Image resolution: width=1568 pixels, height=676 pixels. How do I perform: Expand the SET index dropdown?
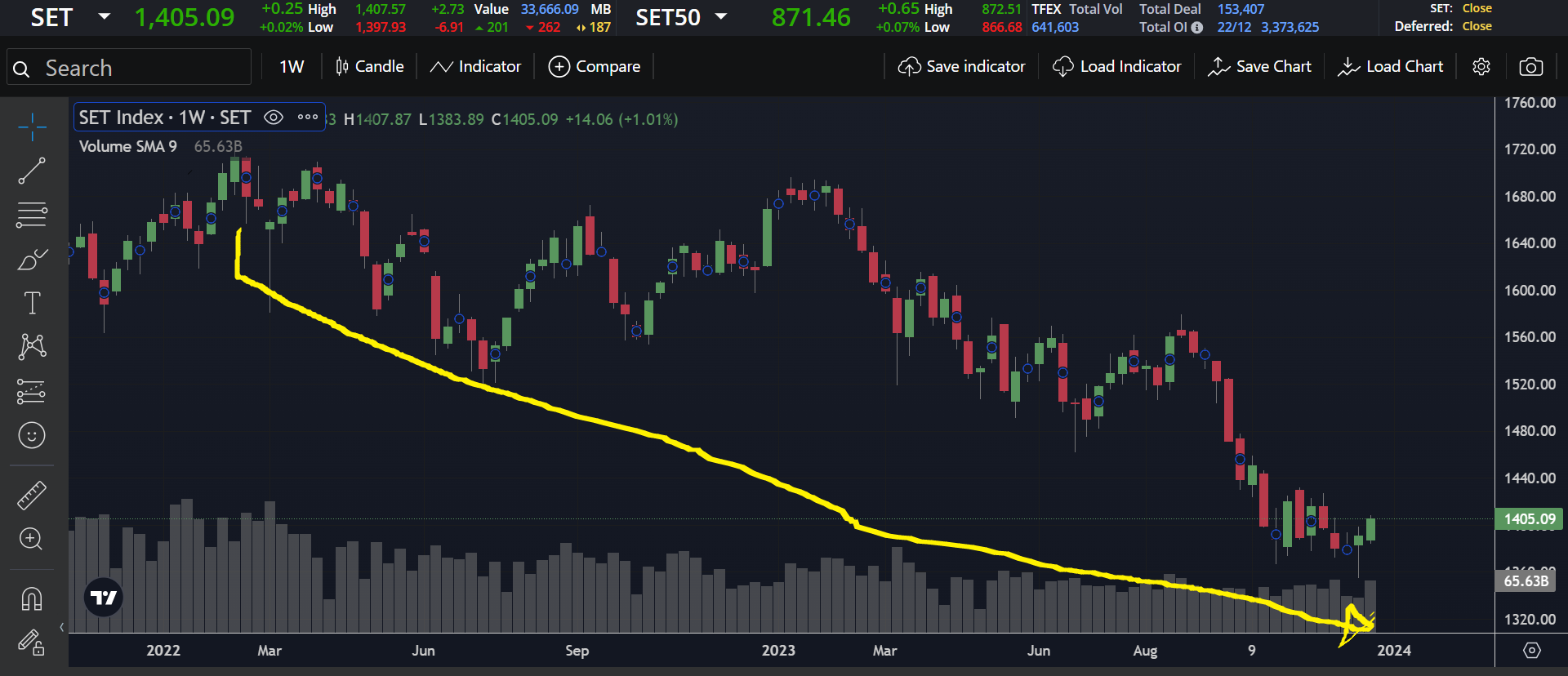[104, 16]
